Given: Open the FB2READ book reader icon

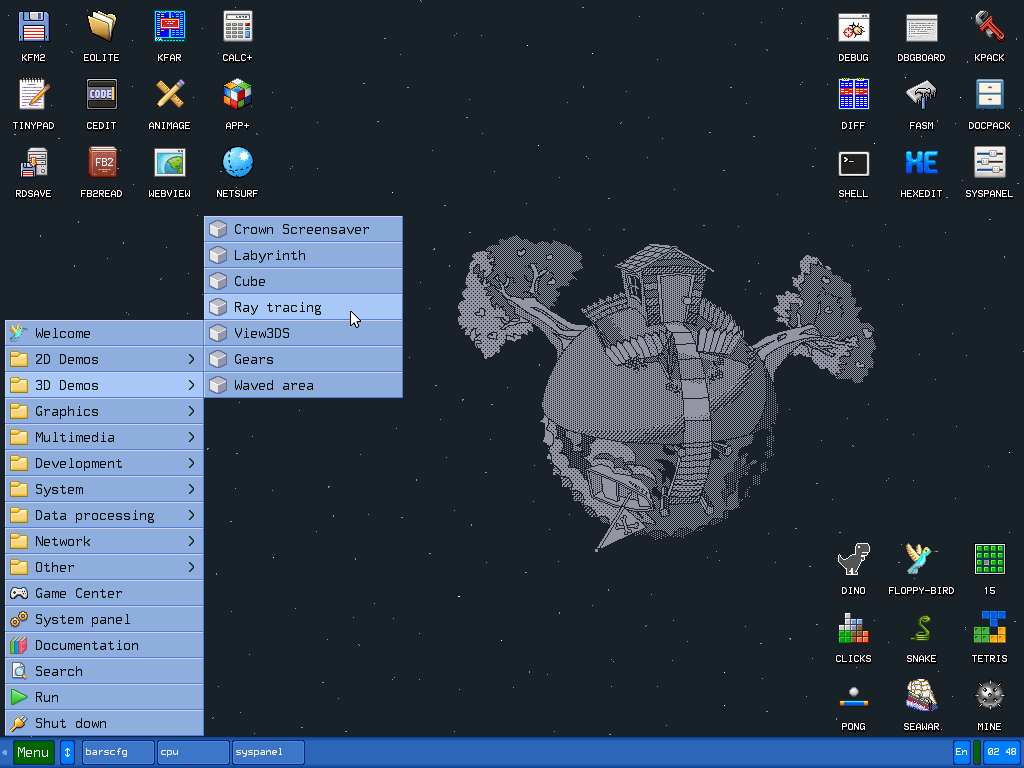Looking at the screenshot, I should (101, 163).
